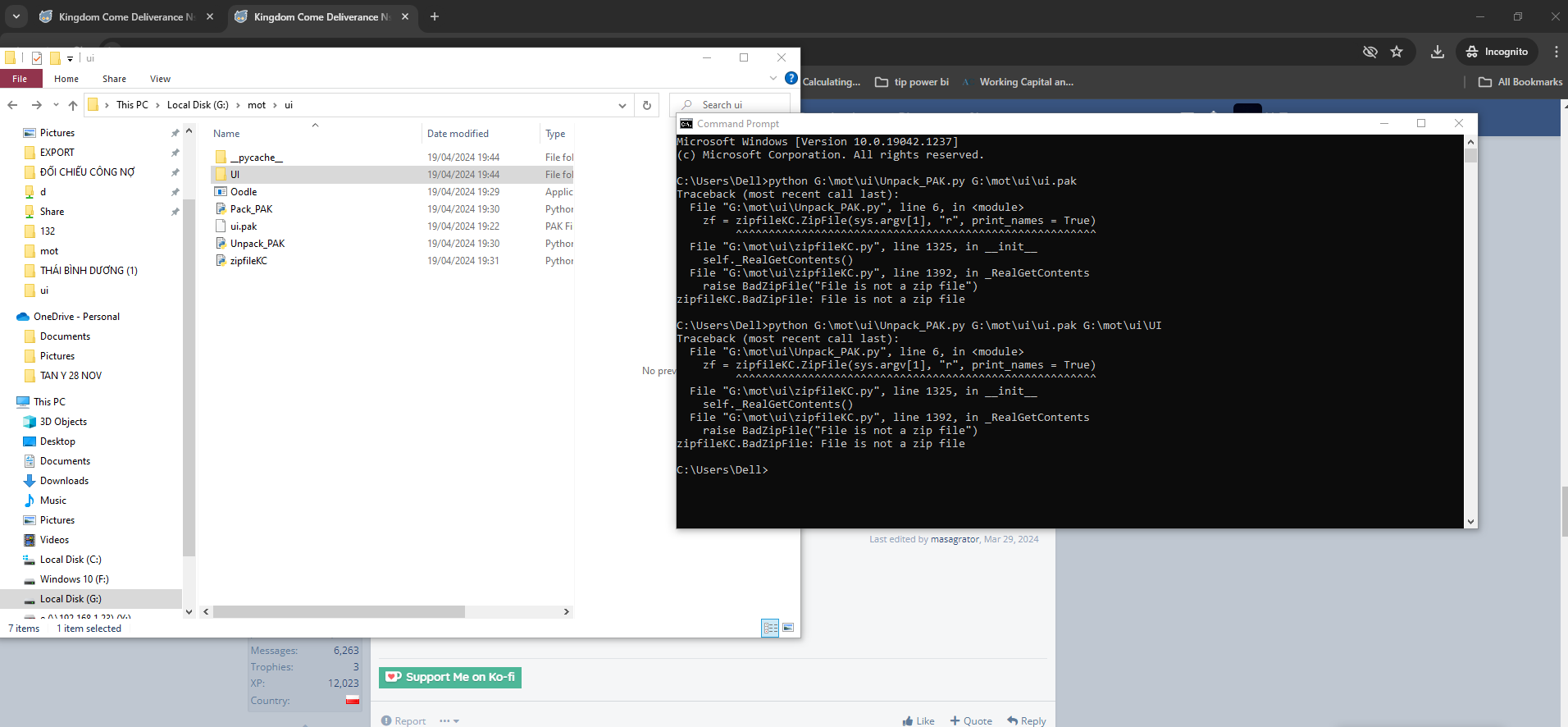Viewport: 1568px width, 727px height.
Task: Go back in File Explorer
Action: click(x=12, y=105)
